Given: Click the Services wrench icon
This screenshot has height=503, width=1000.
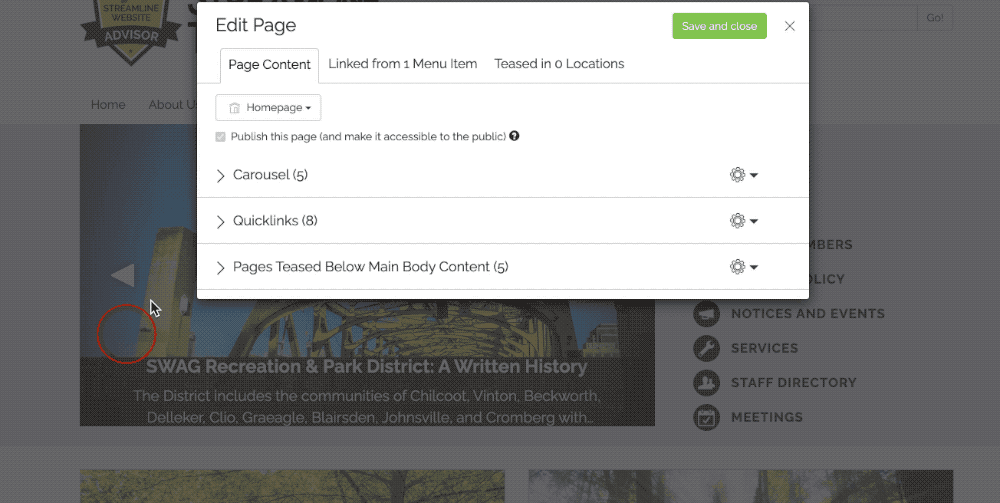Looking at the screenshot, I should point(707,348).
